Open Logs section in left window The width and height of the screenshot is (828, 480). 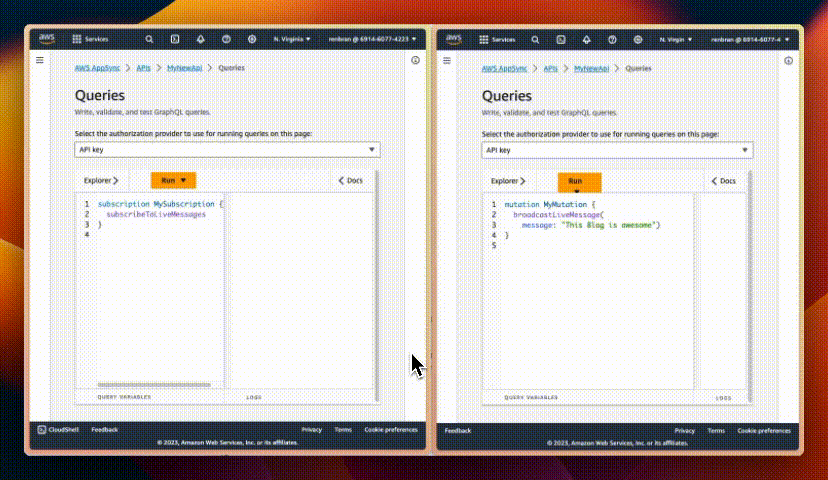coord(254,397)
